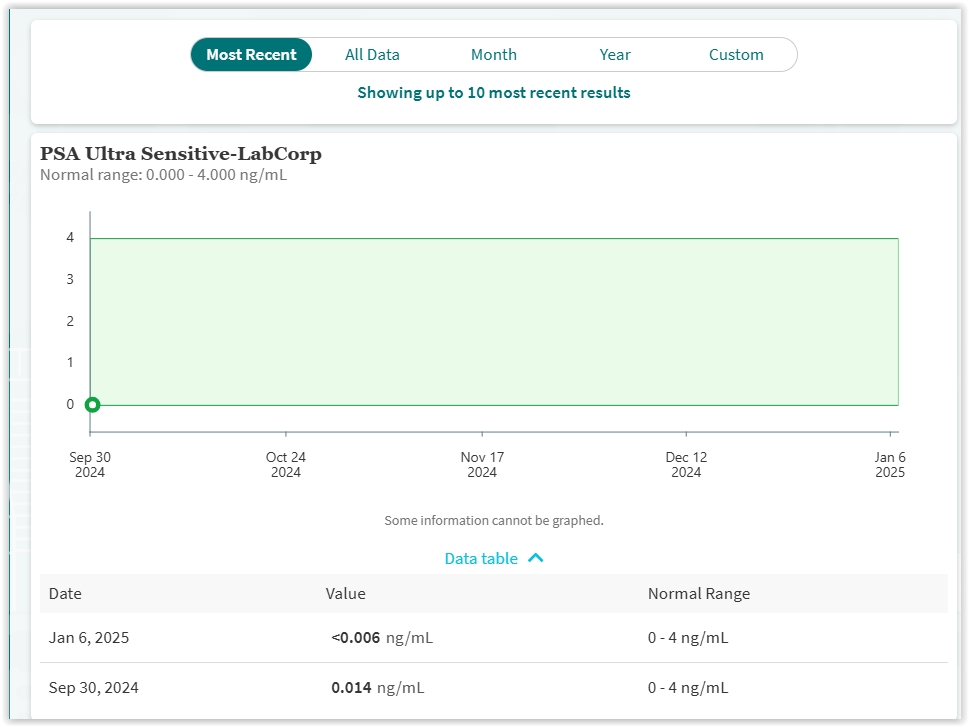
Task: Click the Nov 17 2024 axis label
Action: (482, 465)
